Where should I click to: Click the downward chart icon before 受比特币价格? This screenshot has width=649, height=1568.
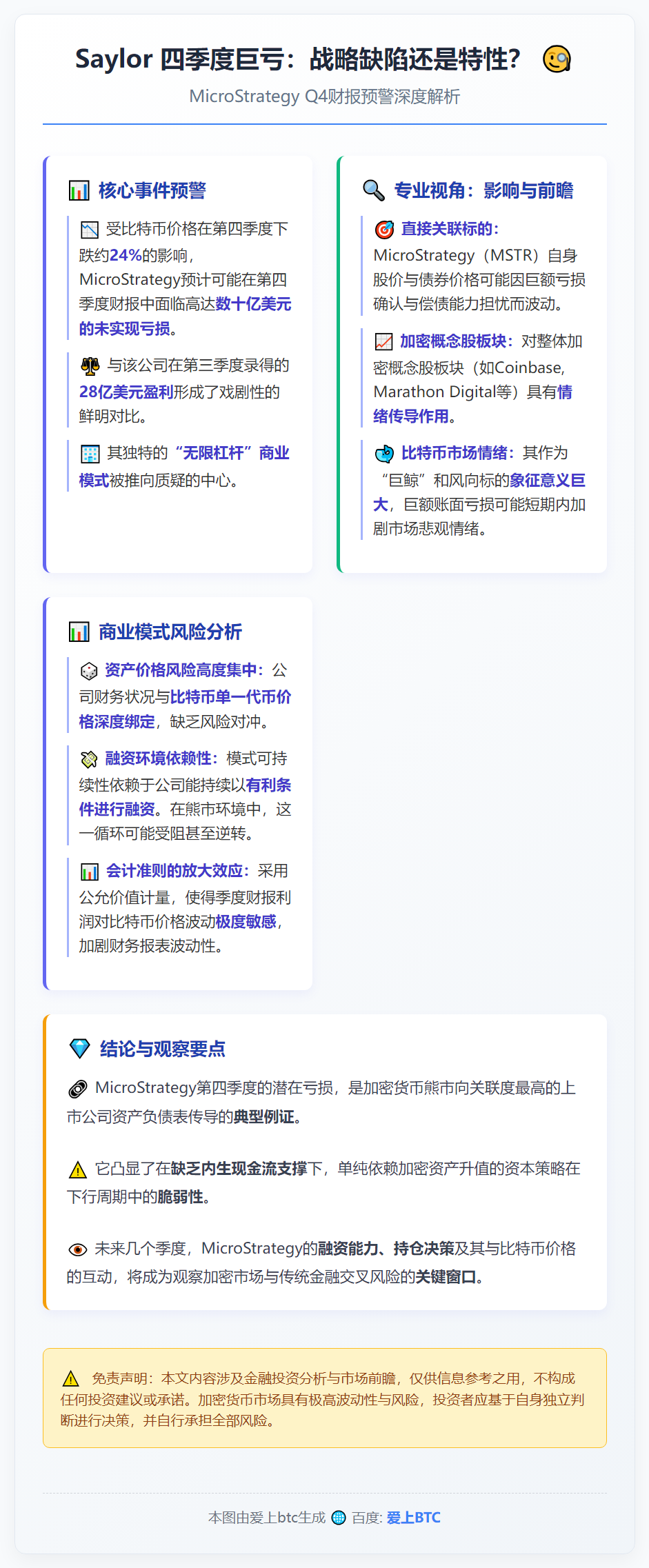(x=90, y=230)
